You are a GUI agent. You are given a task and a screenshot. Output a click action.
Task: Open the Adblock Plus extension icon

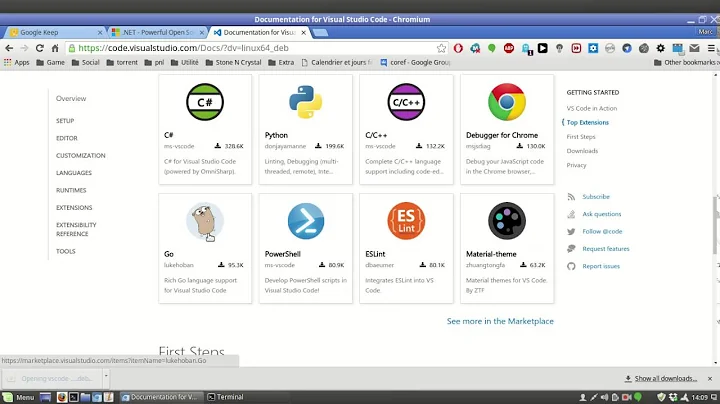coord(509,48)
